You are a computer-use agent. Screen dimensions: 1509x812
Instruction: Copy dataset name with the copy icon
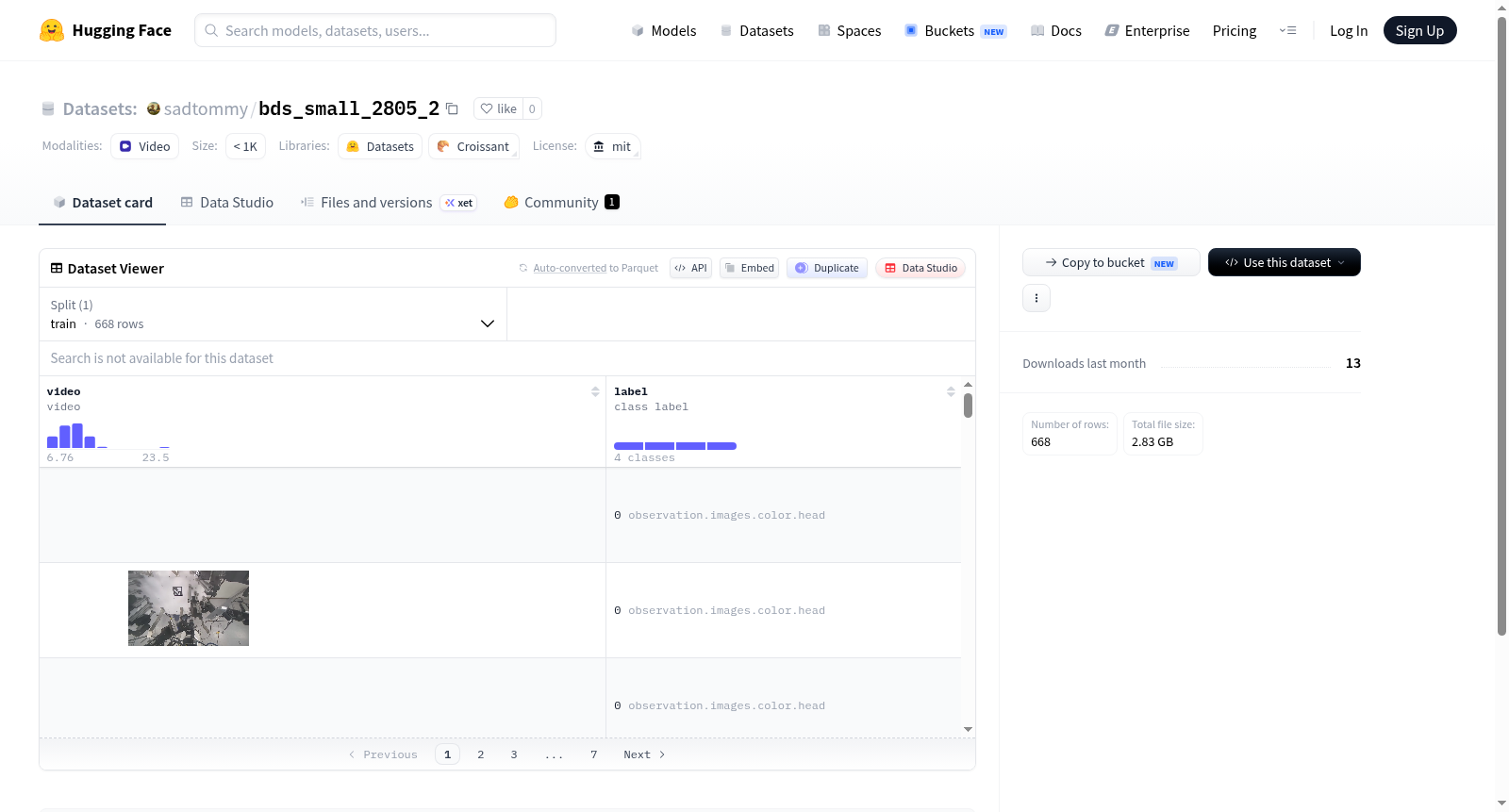pos(452,108)
